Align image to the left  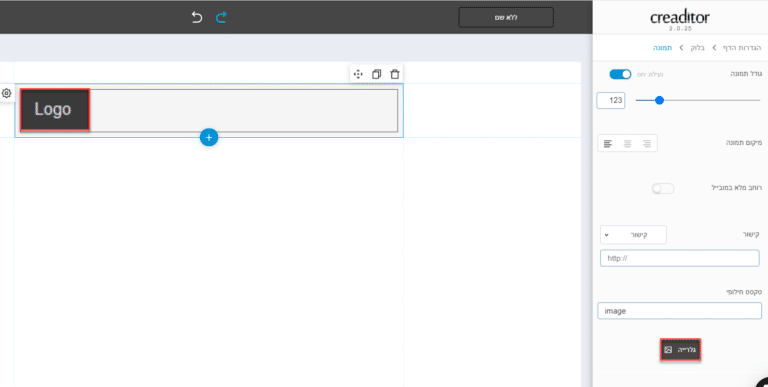coord(608,144)
